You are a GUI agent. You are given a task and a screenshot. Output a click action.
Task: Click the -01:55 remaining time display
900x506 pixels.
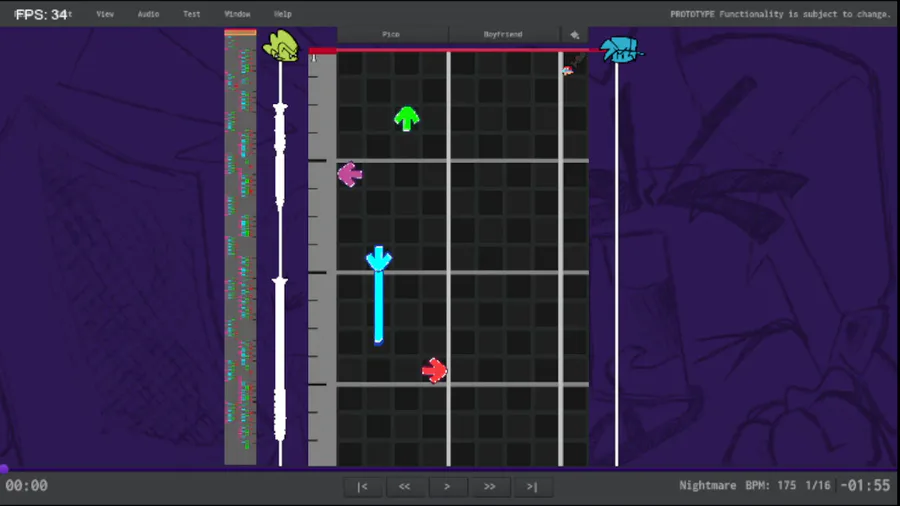point(866,485)
